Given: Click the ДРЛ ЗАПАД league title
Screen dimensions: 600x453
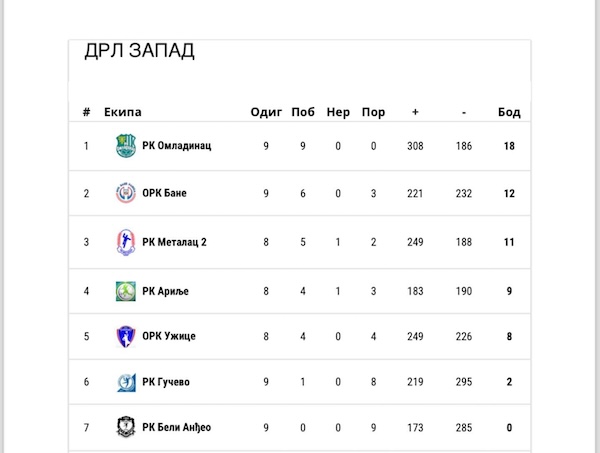Looking at the screenshot, I should tap(139, 52).
